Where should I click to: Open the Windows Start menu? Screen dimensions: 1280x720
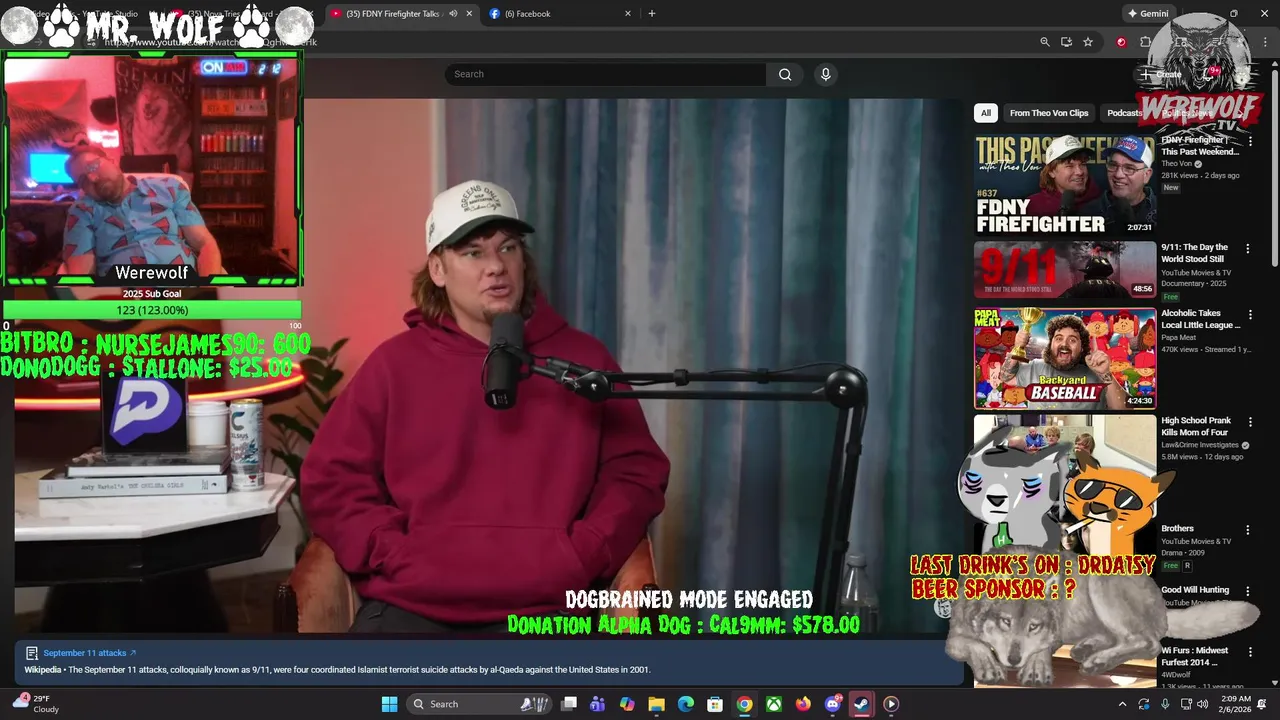pyautogui.click(x=389, y=704)
